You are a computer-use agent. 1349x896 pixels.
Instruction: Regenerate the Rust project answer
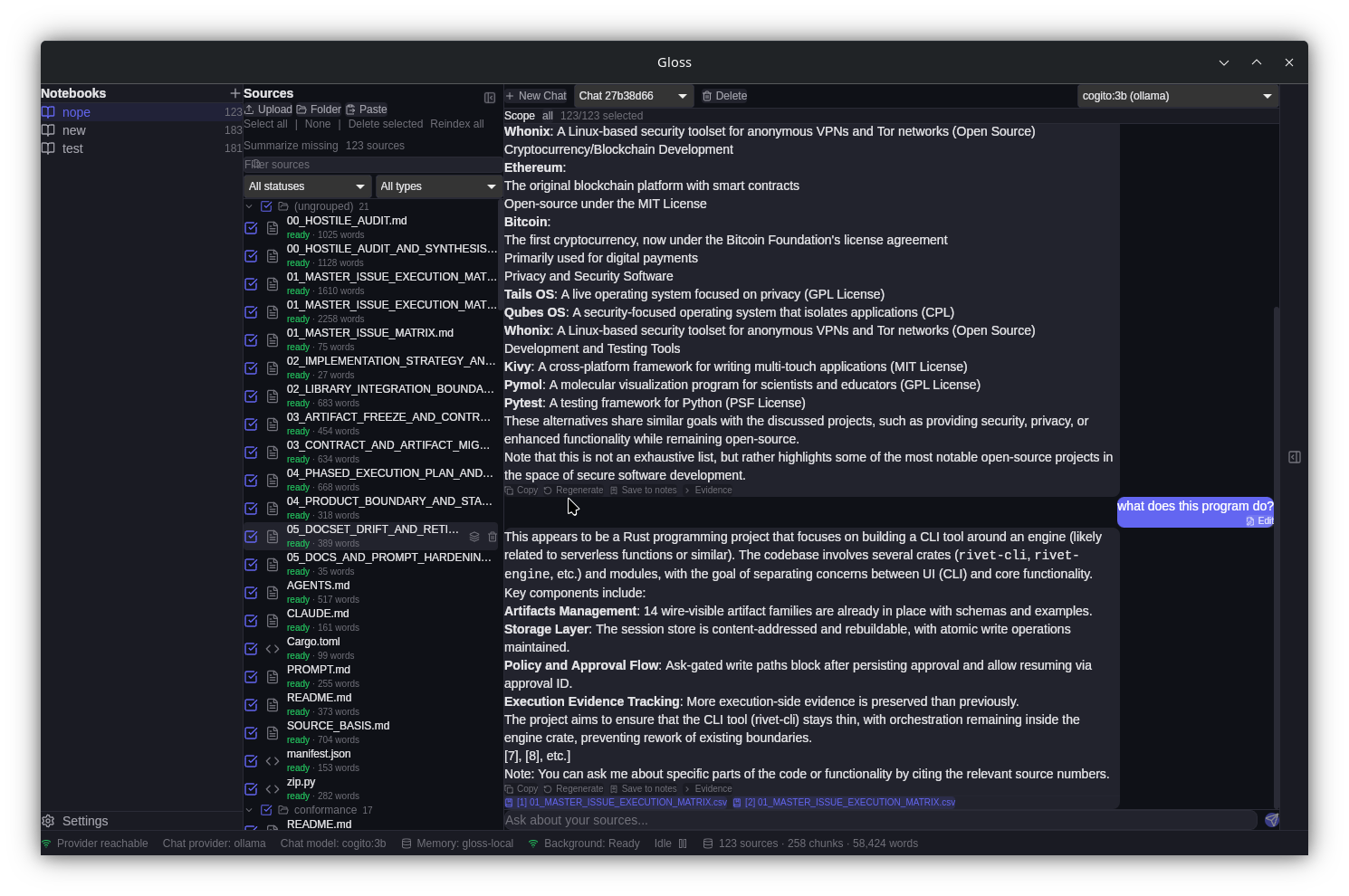coord(573,789)
